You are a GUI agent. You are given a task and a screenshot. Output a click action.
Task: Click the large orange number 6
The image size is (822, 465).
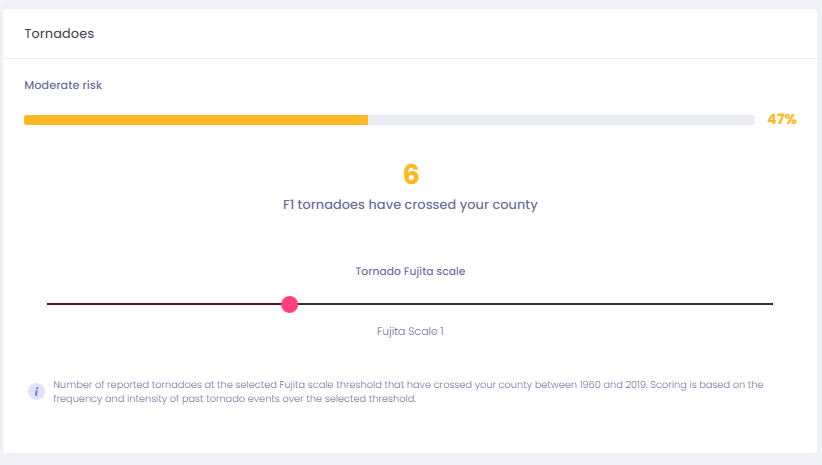point(411,174)
